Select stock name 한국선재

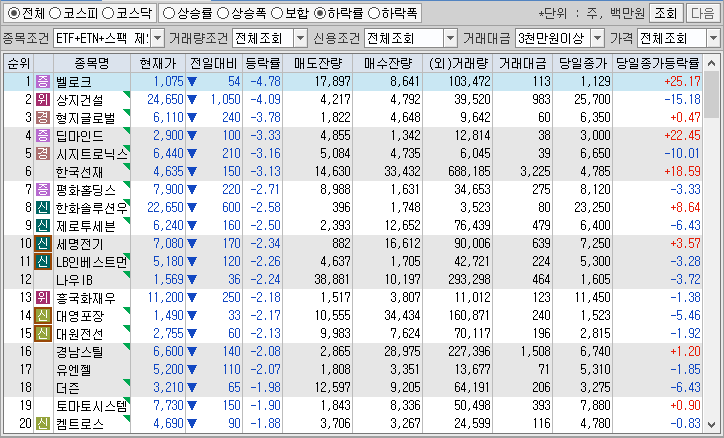(x=79, y=172)
